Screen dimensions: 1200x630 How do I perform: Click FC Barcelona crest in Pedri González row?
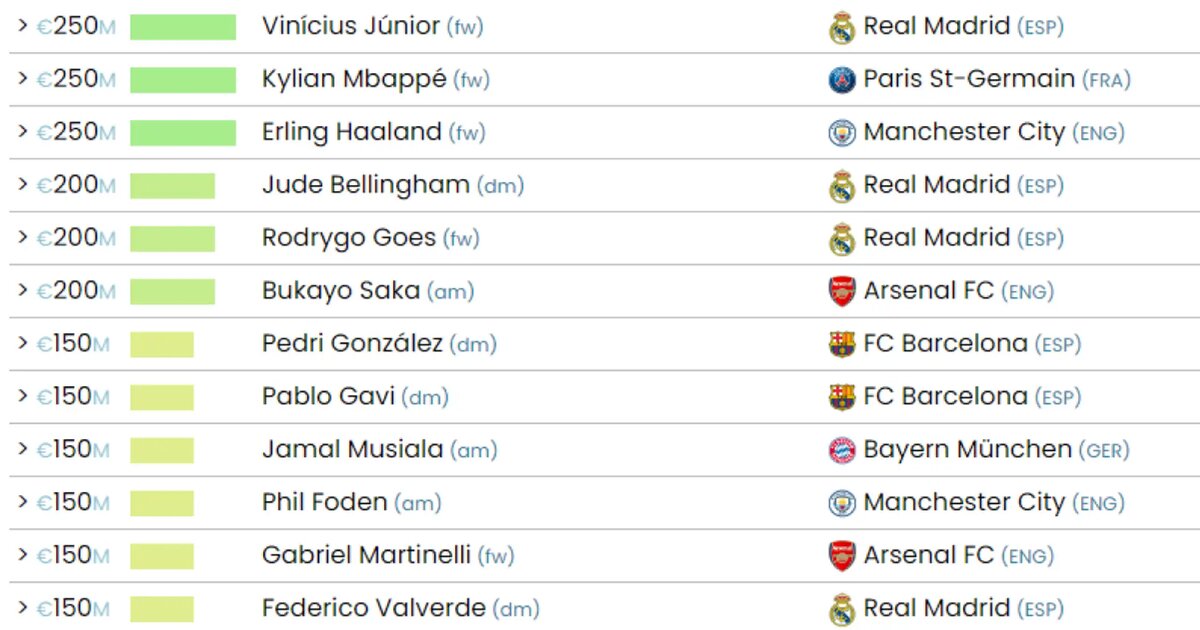(842, 344)
